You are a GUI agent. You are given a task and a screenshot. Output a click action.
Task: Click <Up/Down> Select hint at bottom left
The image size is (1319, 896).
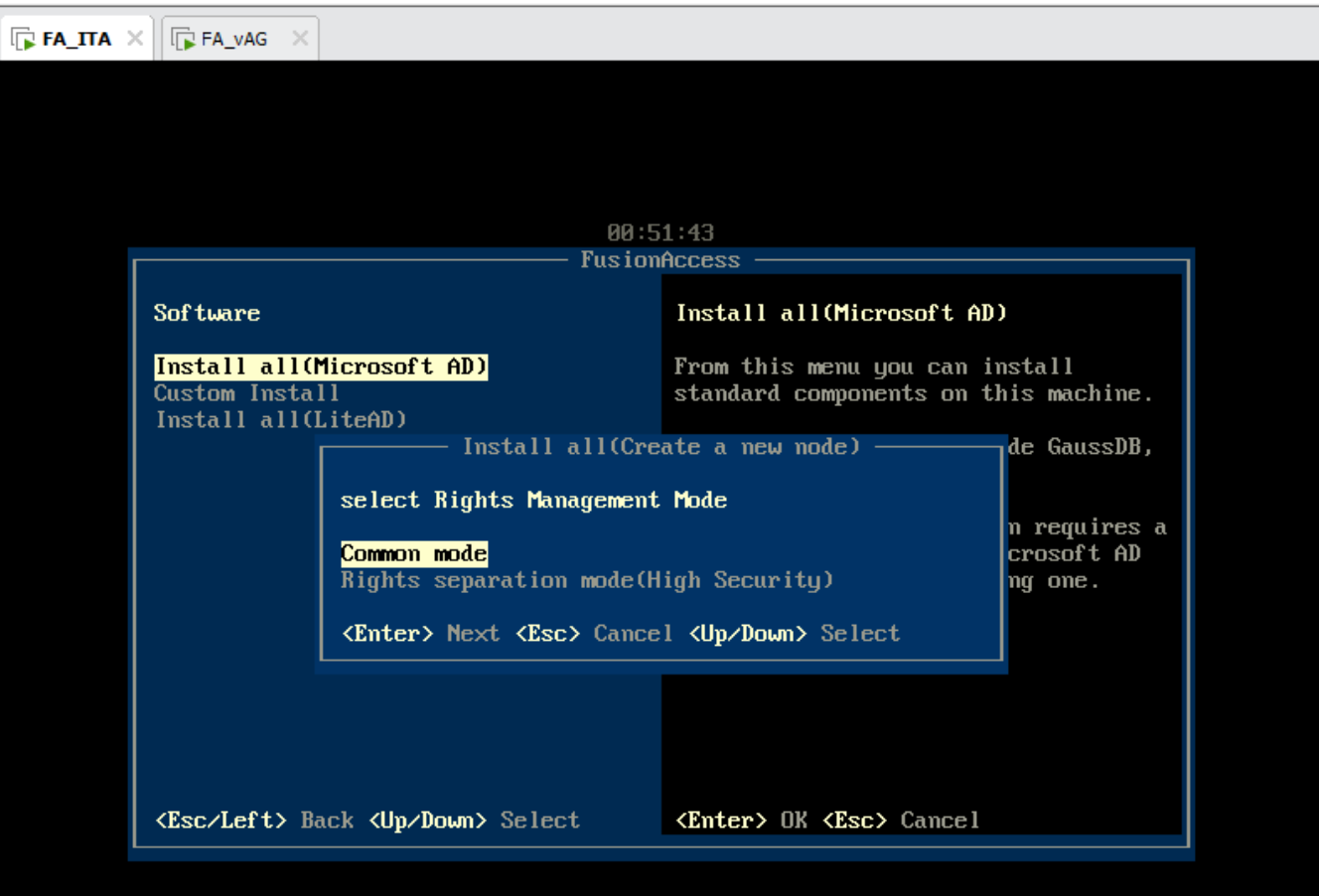pyautogui.click(x=474, y=821)
